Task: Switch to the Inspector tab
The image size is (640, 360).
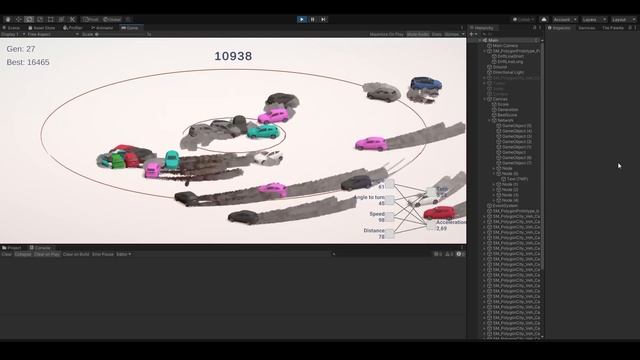Action: click(x=561, y=28)
